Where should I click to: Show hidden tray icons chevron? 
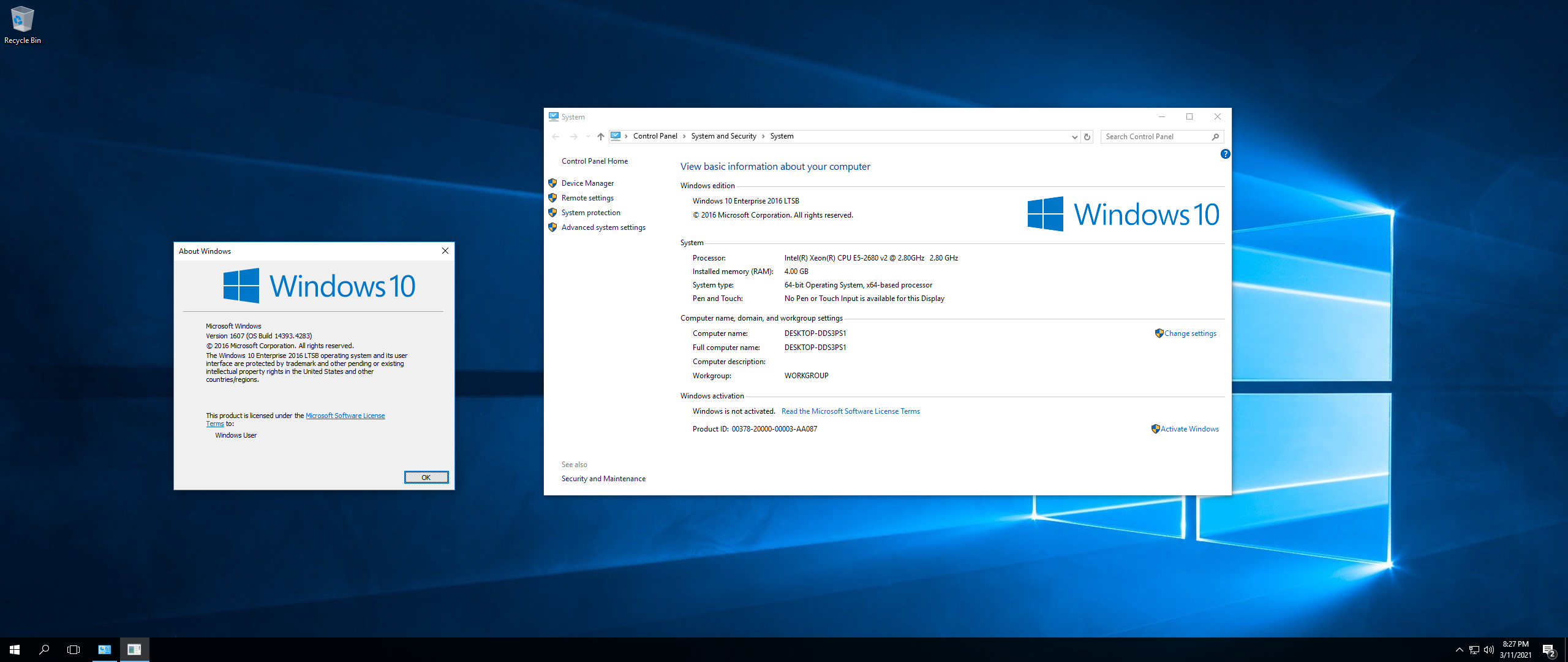click(1459, 650)
